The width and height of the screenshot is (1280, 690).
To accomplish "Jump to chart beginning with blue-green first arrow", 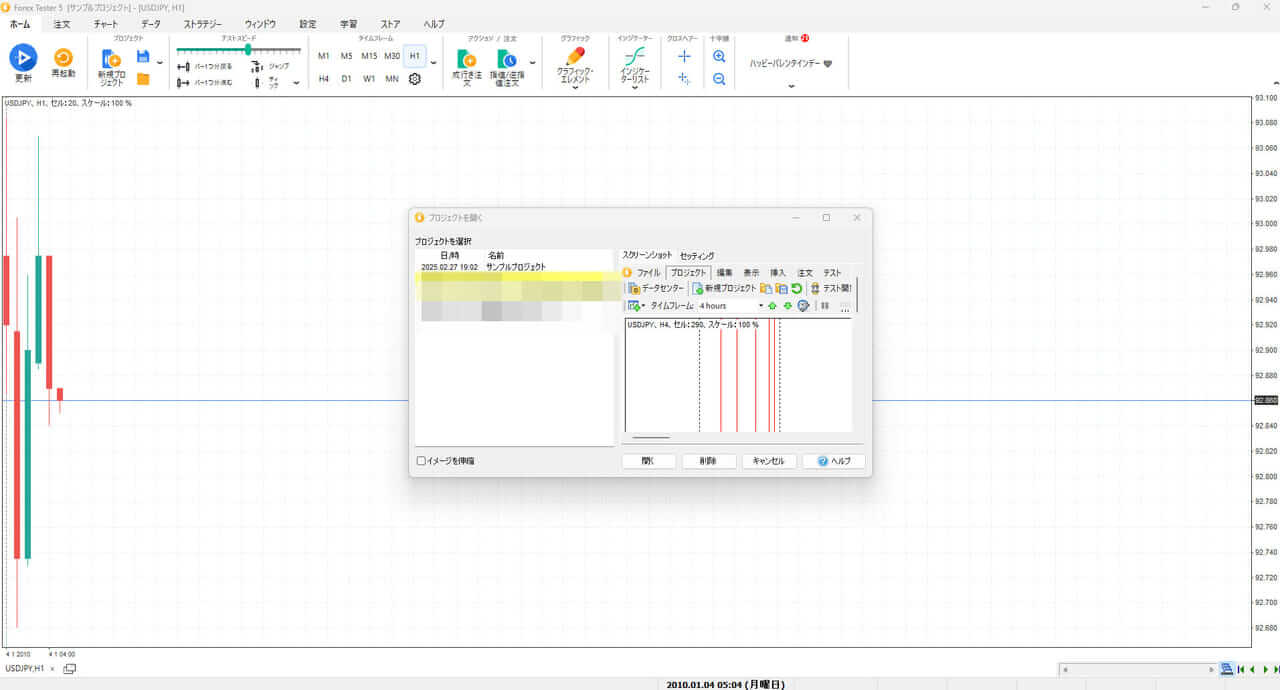I will click(1241, 669).
